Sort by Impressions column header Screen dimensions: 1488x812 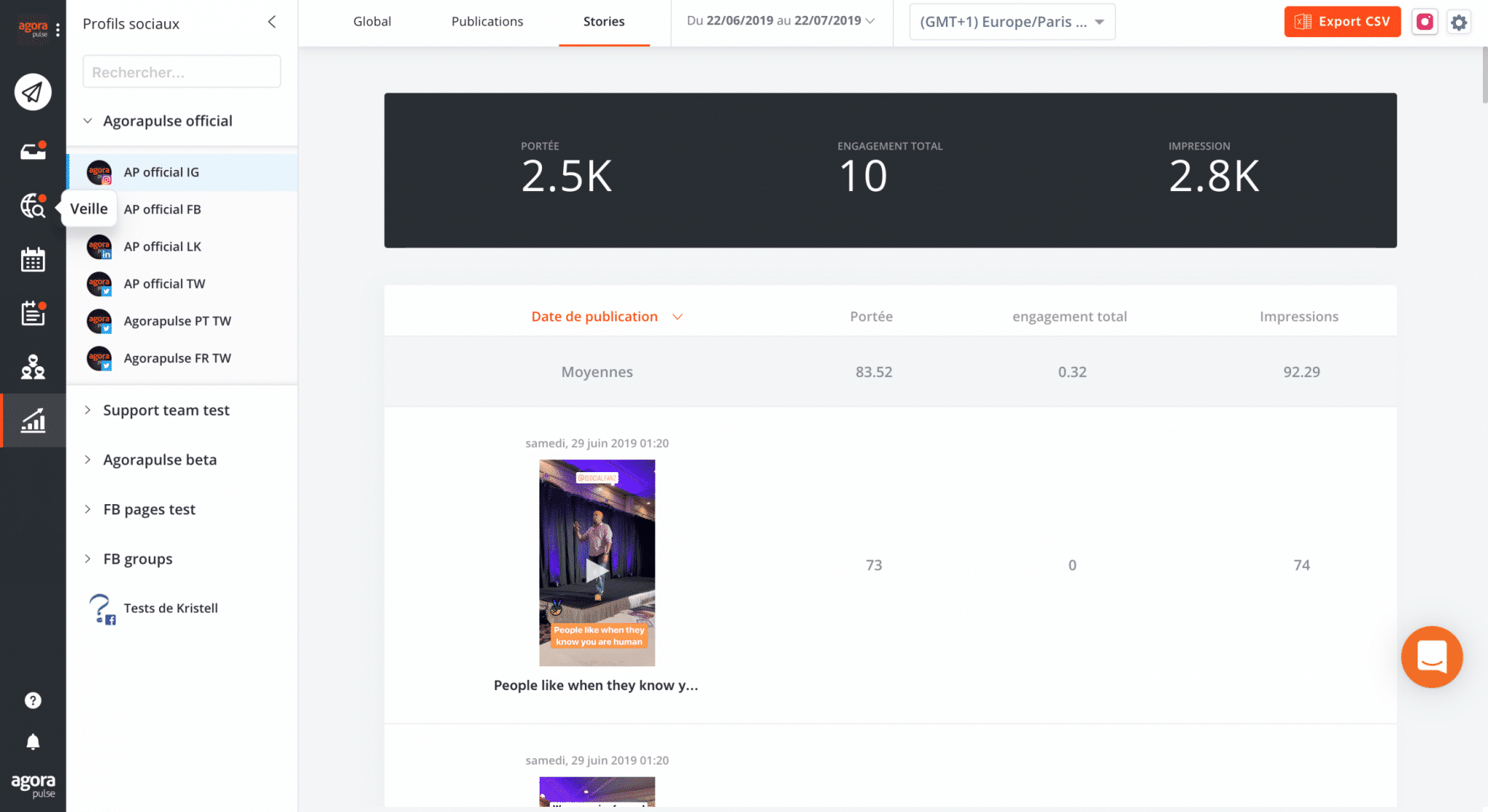(1298, 316)
